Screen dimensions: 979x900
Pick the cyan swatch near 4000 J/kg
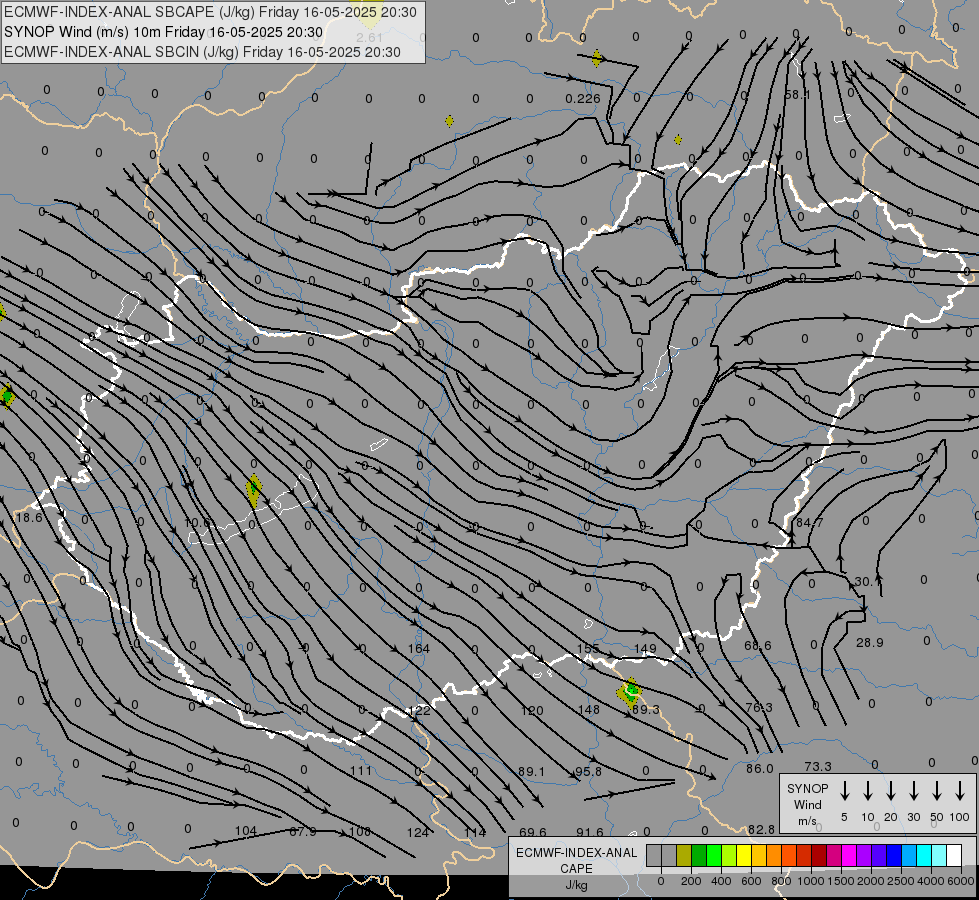[924, 856]
